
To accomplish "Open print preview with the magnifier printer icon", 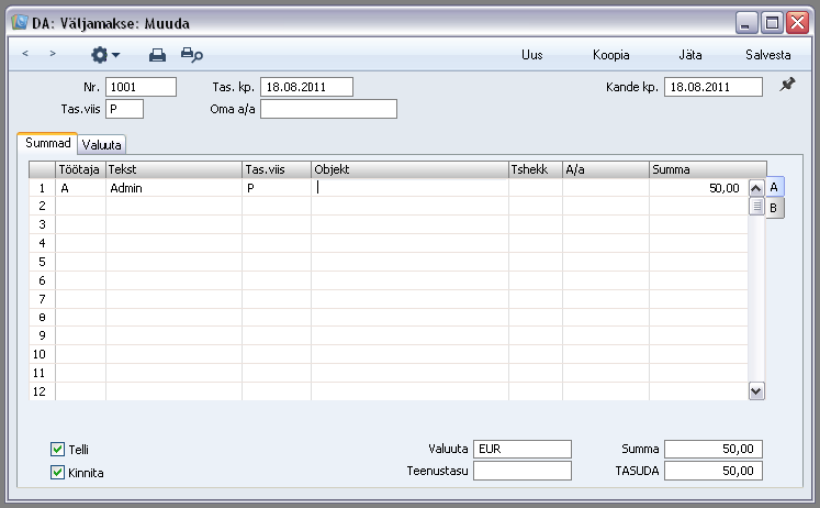I will (x=191, y=54).
